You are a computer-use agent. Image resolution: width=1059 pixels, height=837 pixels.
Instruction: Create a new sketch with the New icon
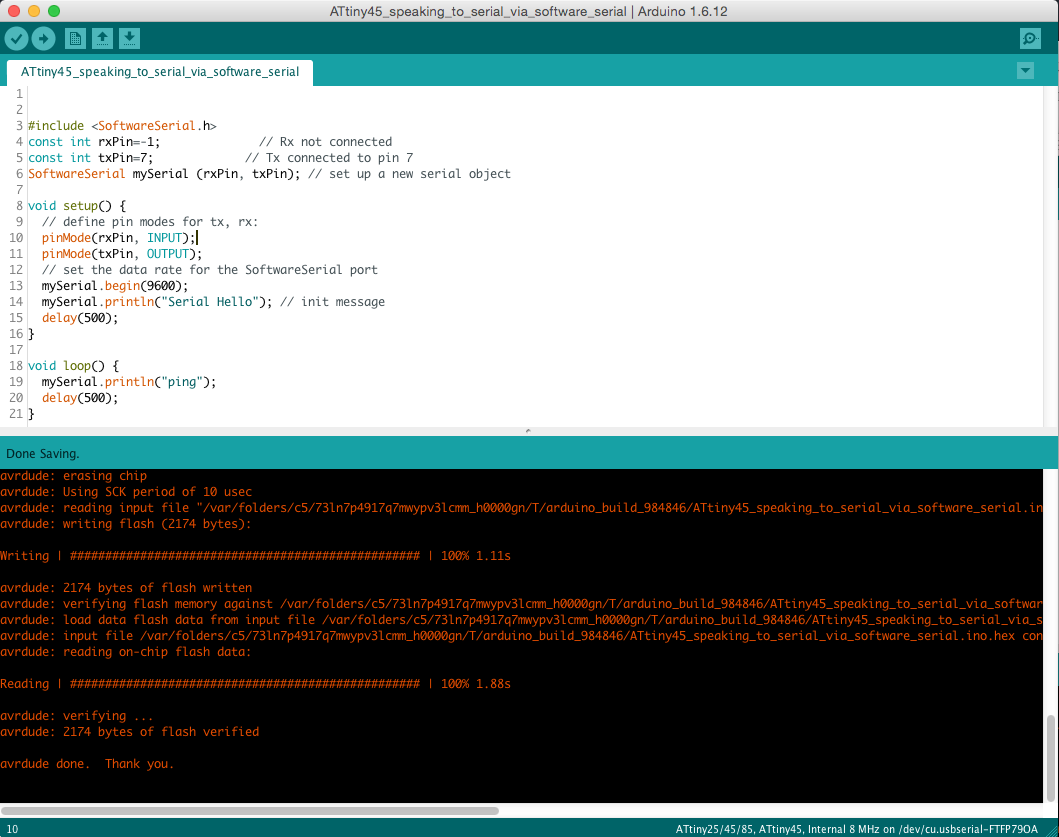(75, 39)
